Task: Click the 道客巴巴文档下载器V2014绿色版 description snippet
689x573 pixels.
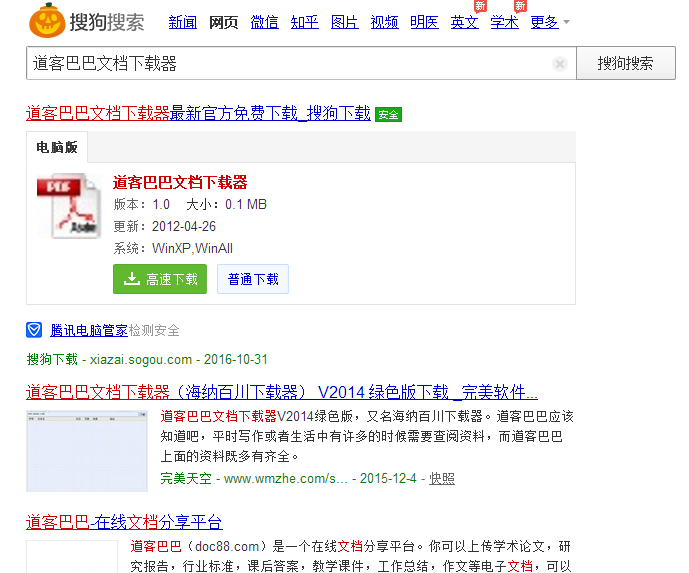Action: click(367, 436)
